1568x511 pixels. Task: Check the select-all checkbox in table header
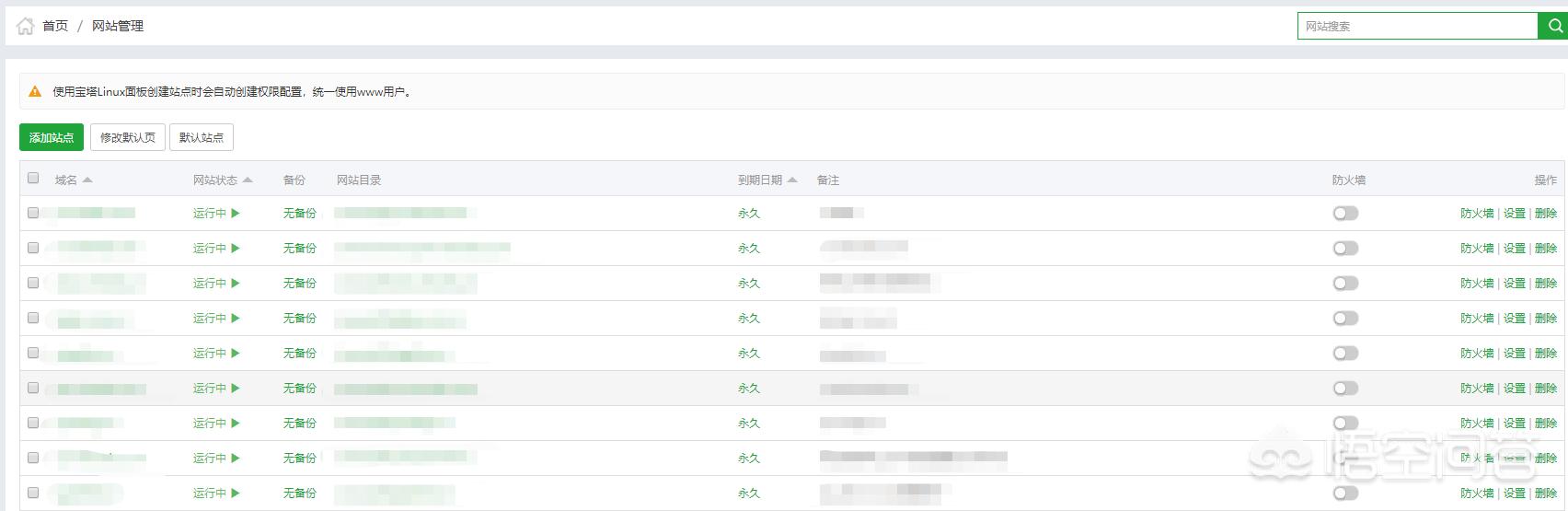(x=33, y=178)
